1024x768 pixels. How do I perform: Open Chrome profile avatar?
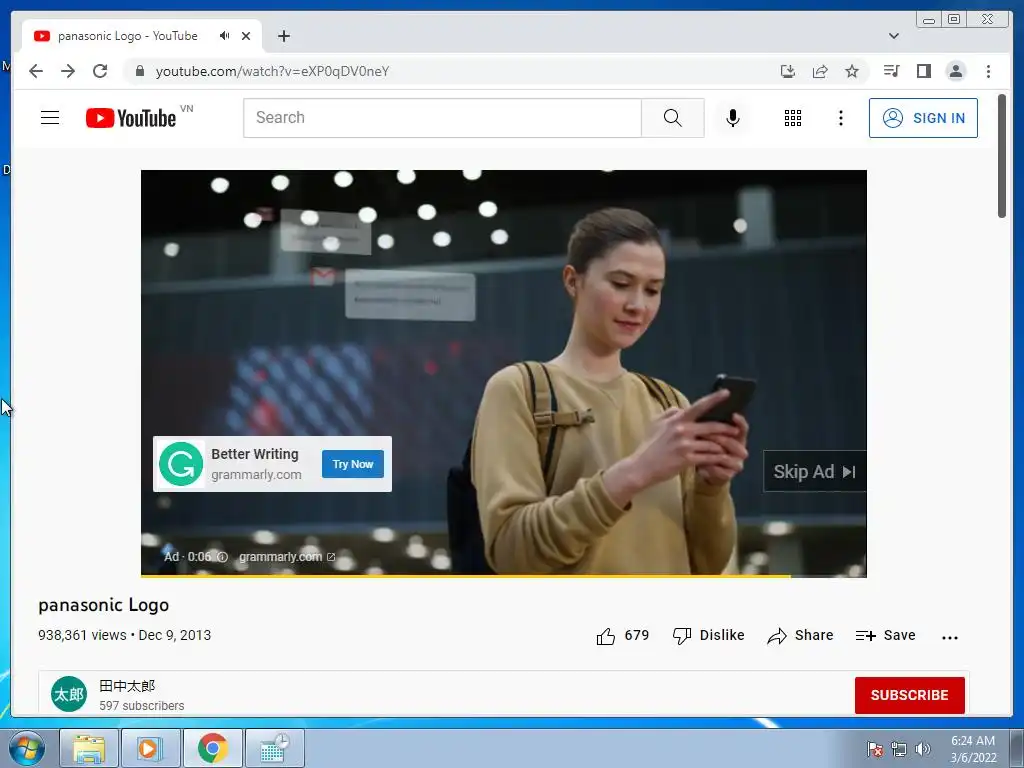(x=955, y=71)
